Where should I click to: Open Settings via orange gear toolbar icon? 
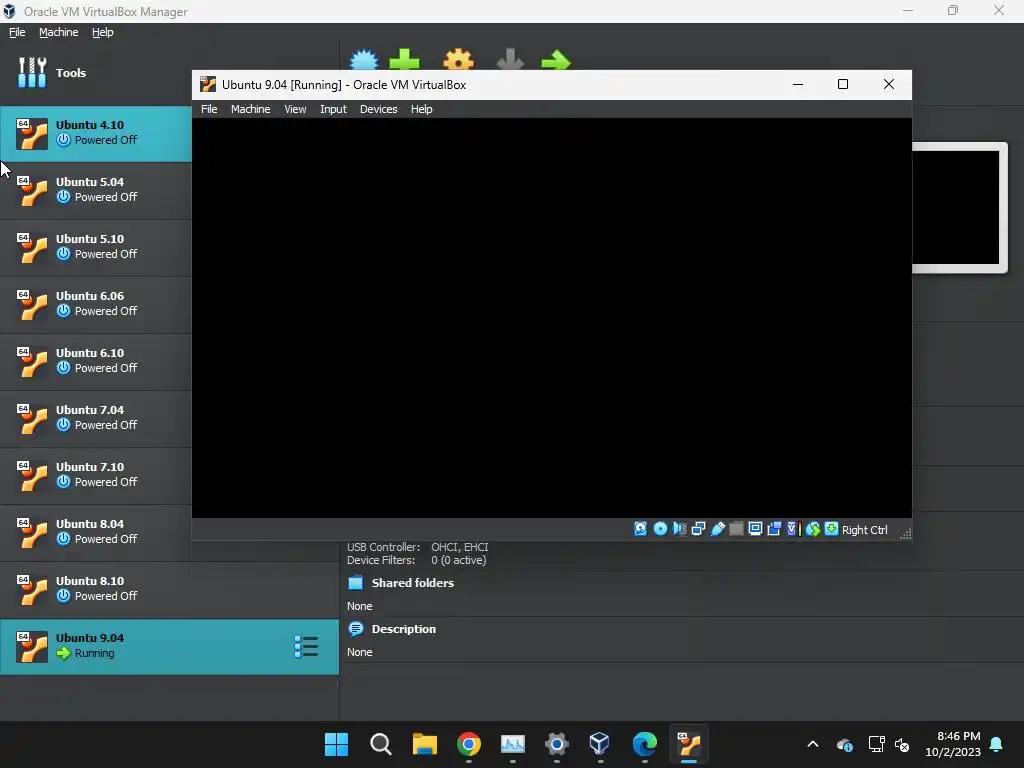click(x=458, y=59)
